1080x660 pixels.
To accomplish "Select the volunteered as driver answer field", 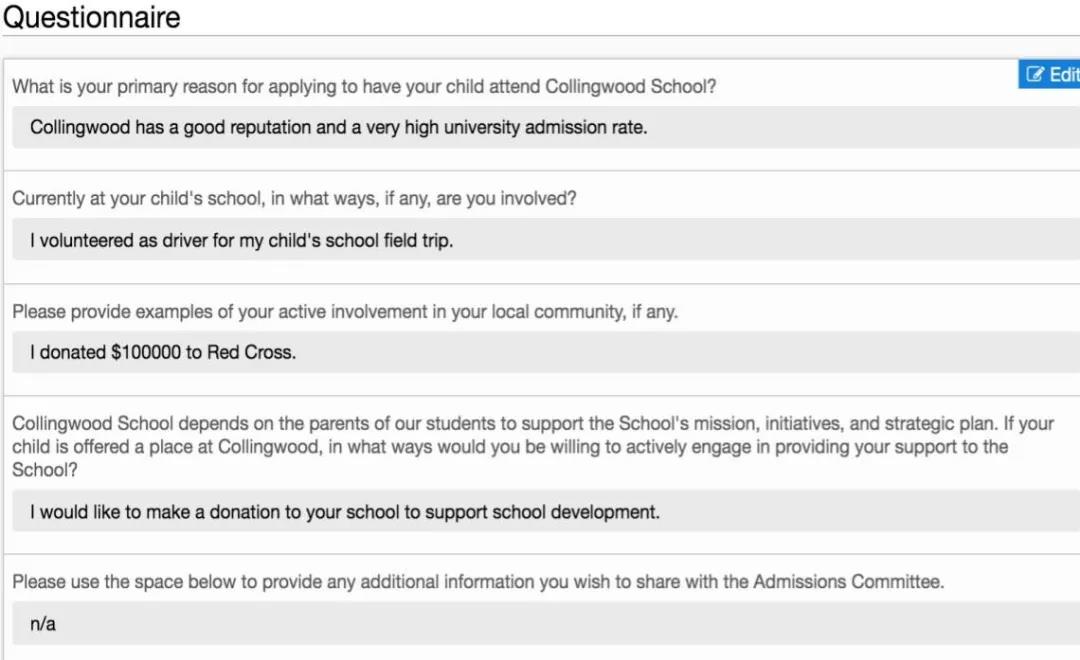I will [545, 241].
